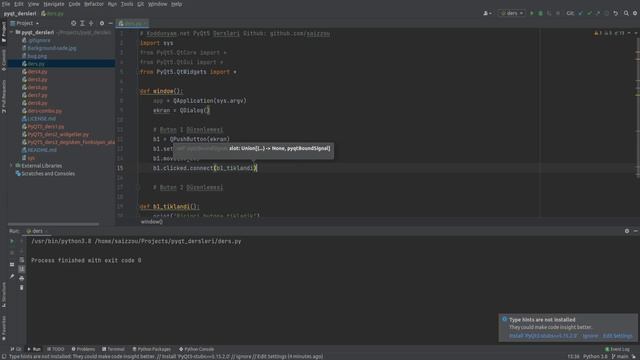640x360 pixels.
Task: Click the locate opened file icon
Action: coord(73,23)
